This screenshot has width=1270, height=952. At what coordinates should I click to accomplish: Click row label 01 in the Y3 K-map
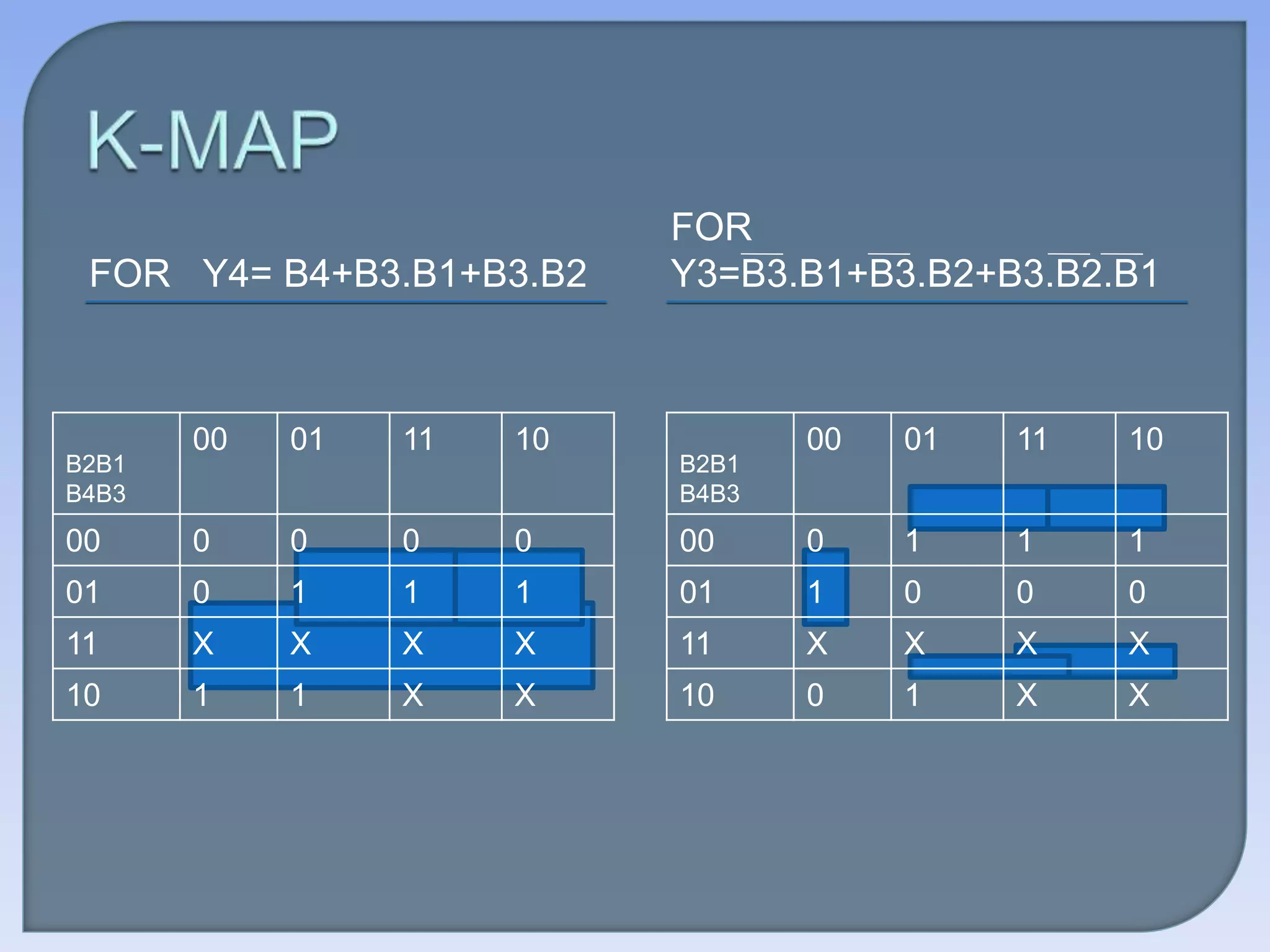730,591
